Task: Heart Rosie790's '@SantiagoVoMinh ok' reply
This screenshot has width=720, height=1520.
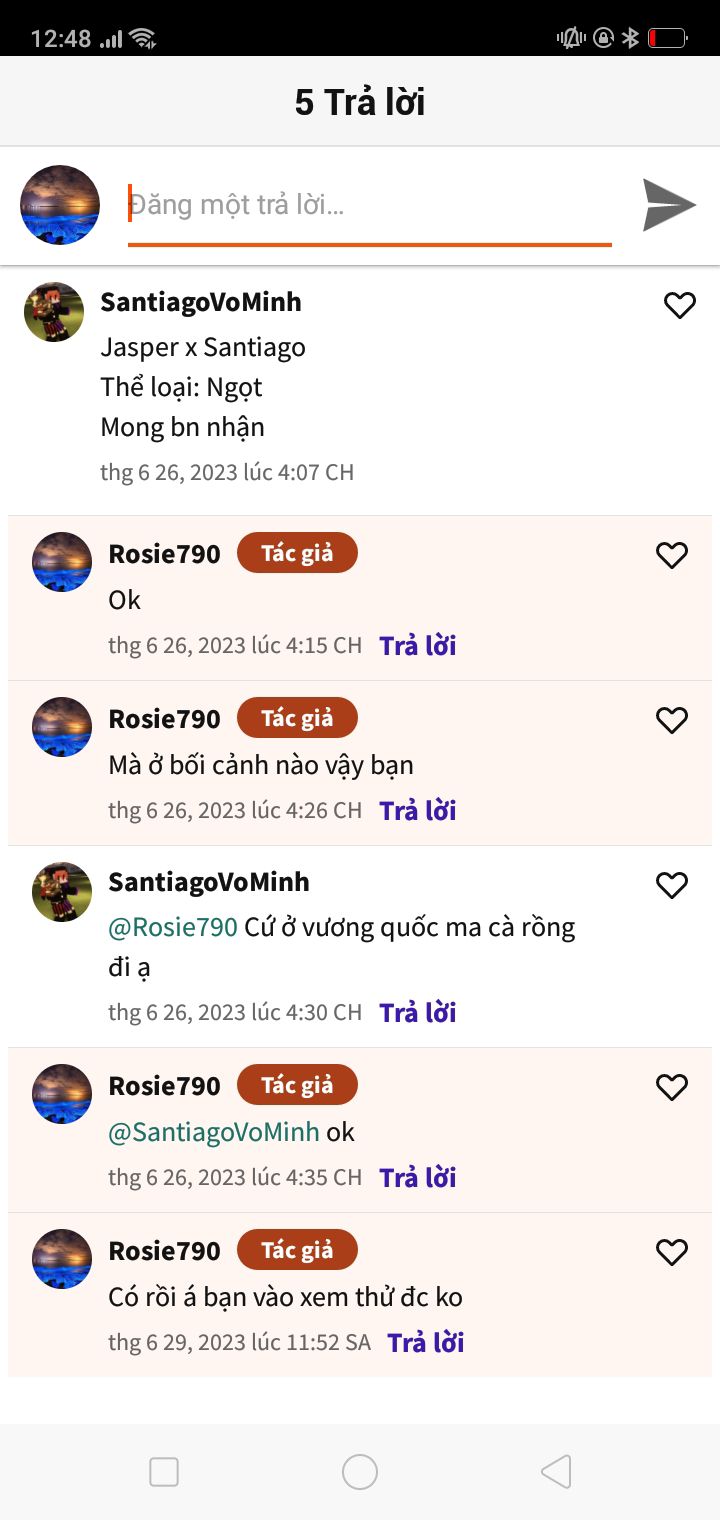Action: click(672, 1087)
